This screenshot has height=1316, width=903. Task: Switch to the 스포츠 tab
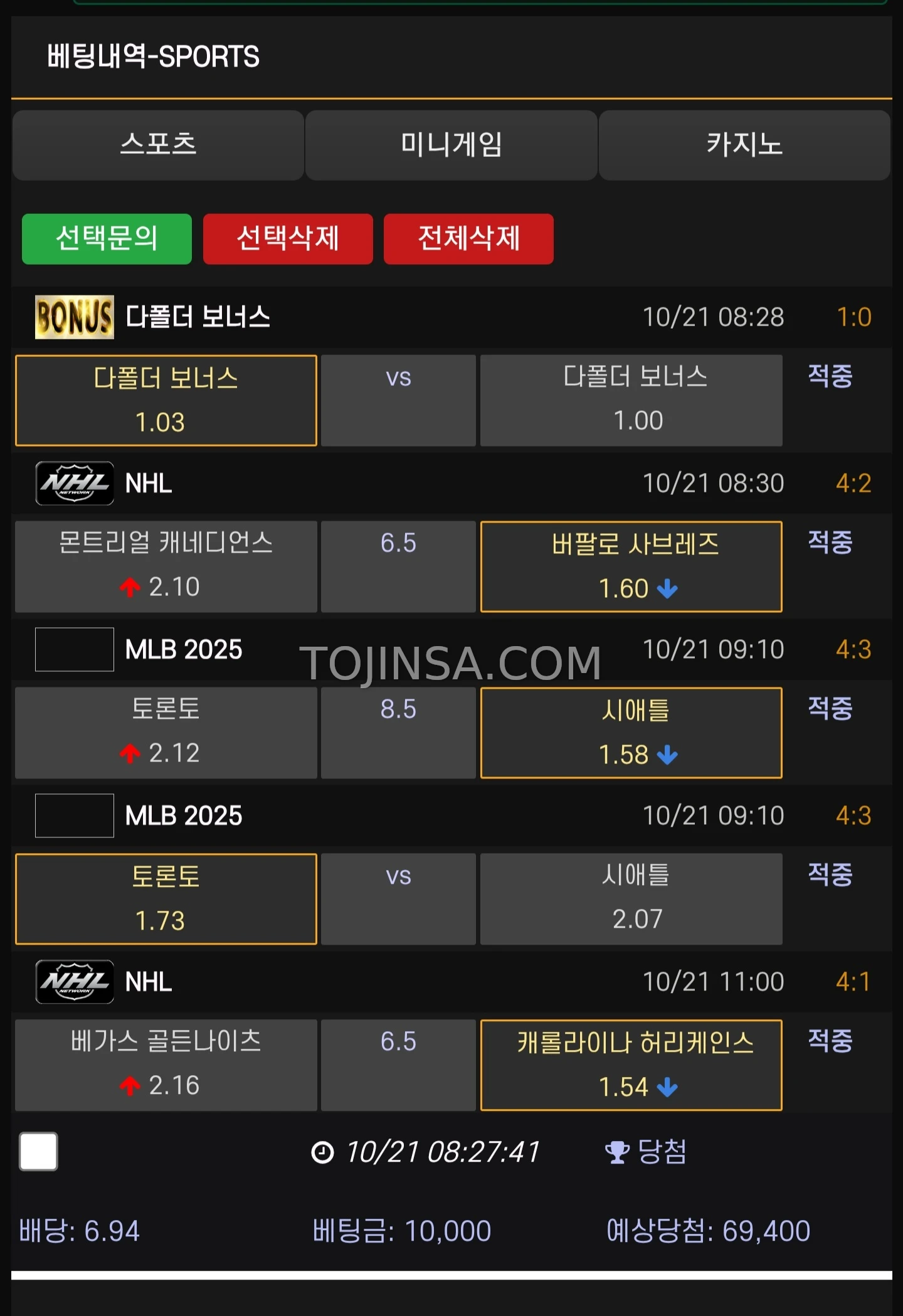[x=158, y=145]
